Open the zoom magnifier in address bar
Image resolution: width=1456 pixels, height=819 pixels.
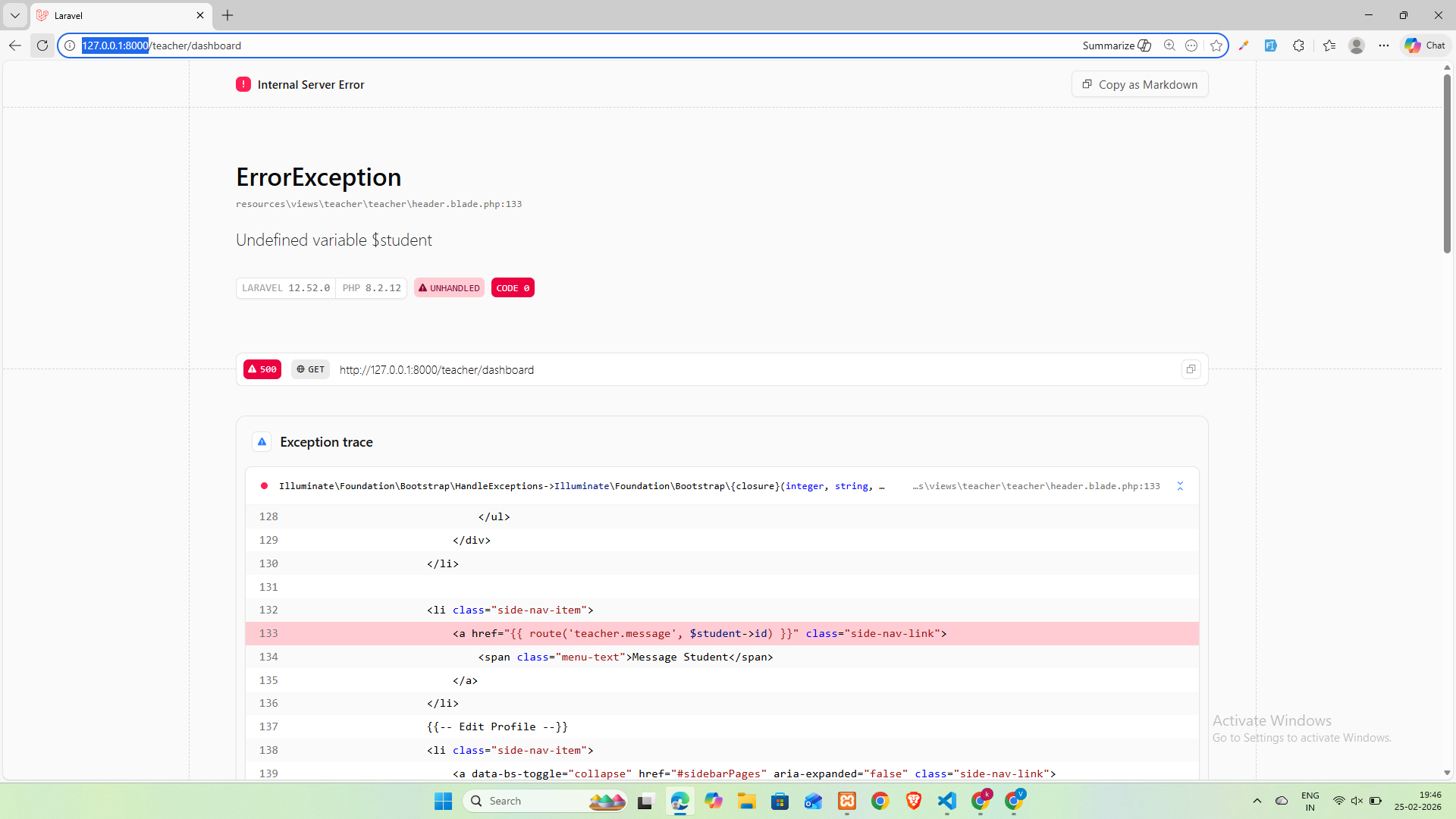(1169, 45)
